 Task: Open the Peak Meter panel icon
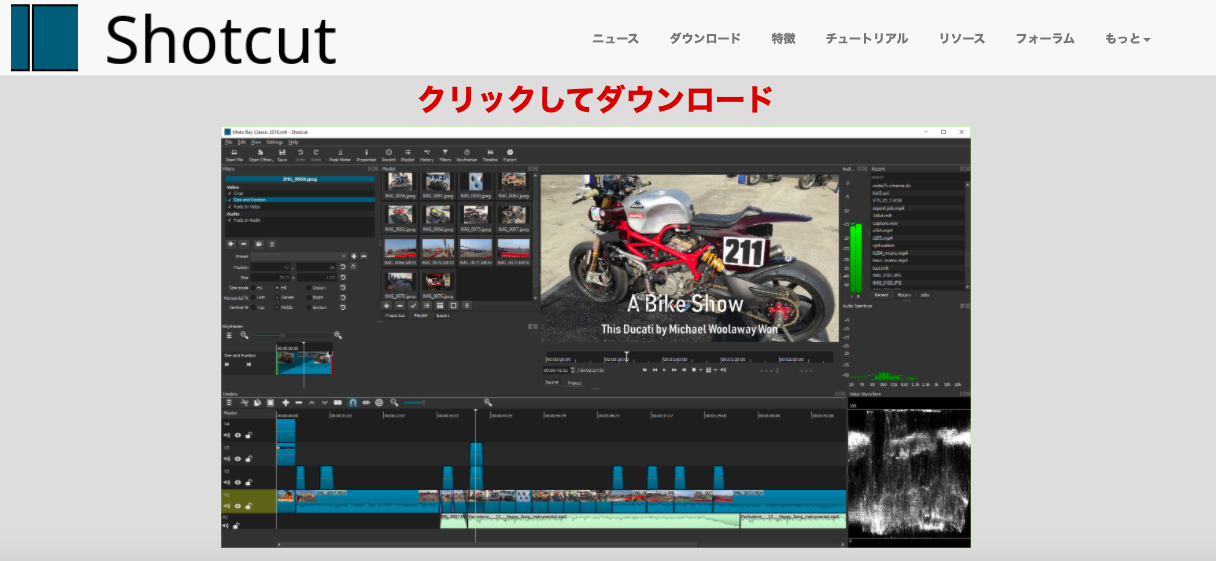pyautogui.click(x=340, y=156)
